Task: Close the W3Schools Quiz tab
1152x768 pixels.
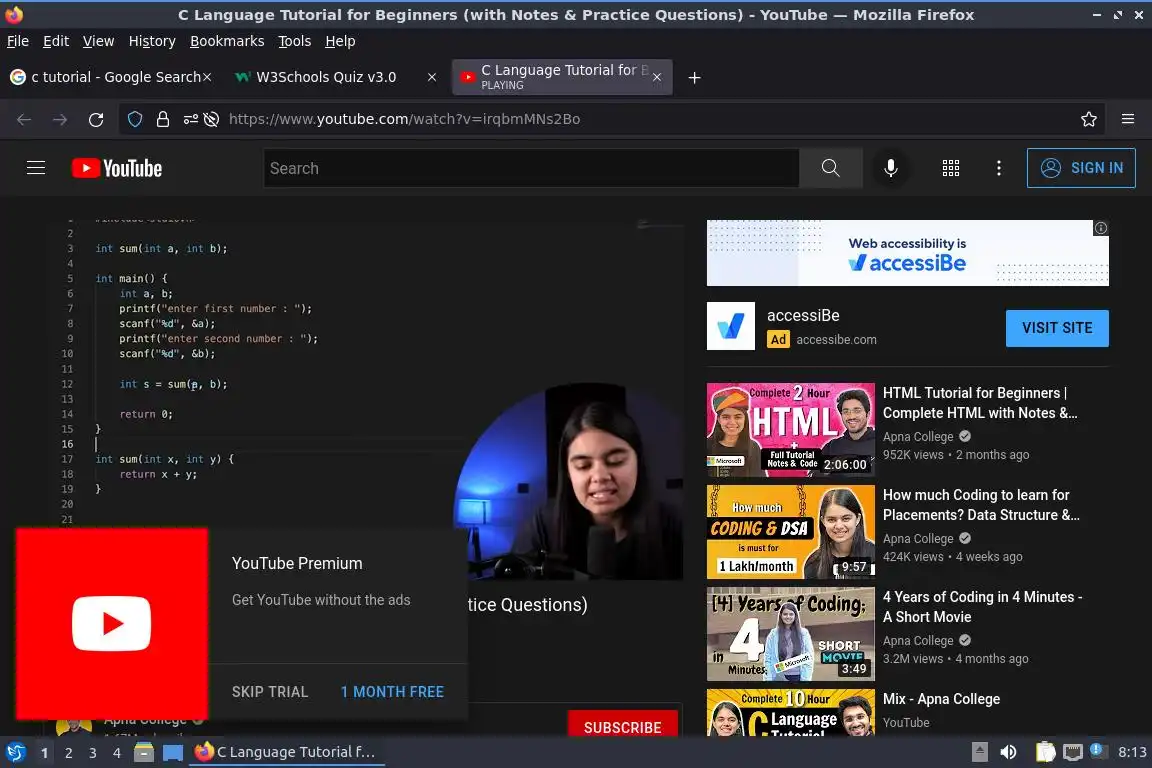Action: pyautogui.click(x=432, y=77)
